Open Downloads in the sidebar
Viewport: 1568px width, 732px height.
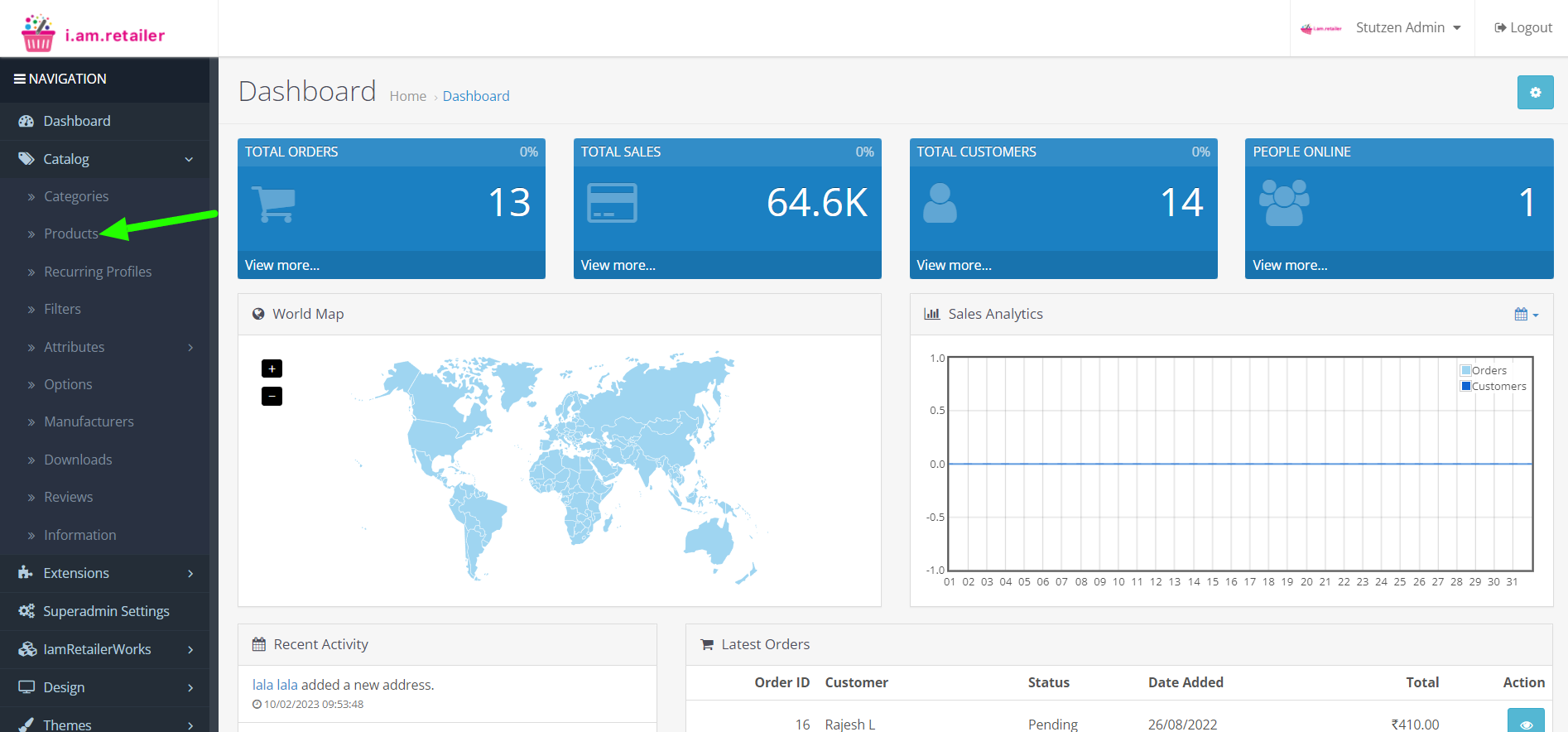click(x=78, y=460)
